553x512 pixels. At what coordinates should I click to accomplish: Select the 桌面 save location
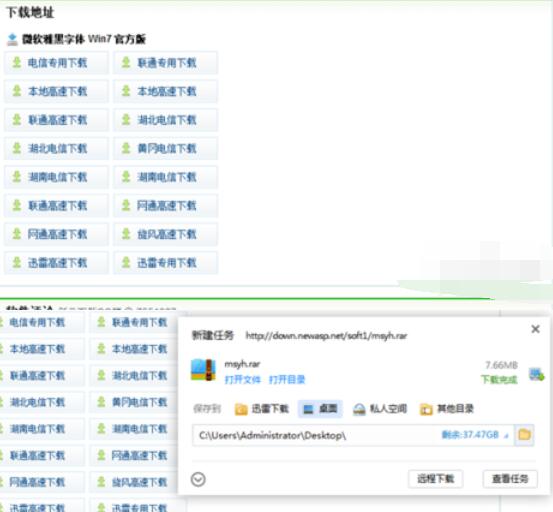(x=320, y=409)
